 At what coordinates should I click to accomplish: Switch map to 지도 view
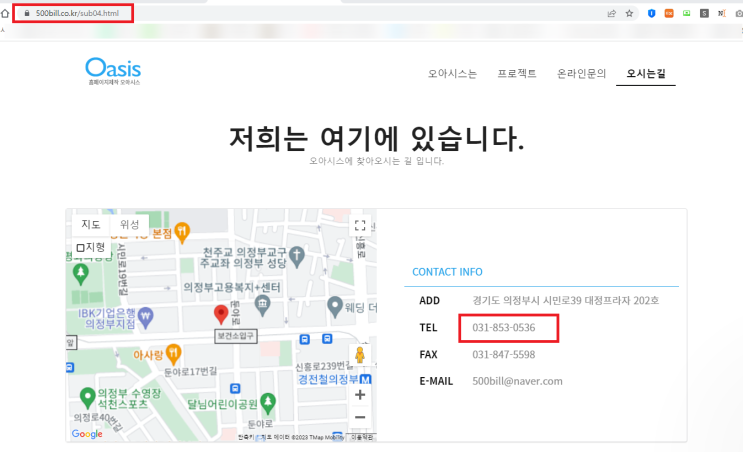pyautogui.click(x=91, y=224)
